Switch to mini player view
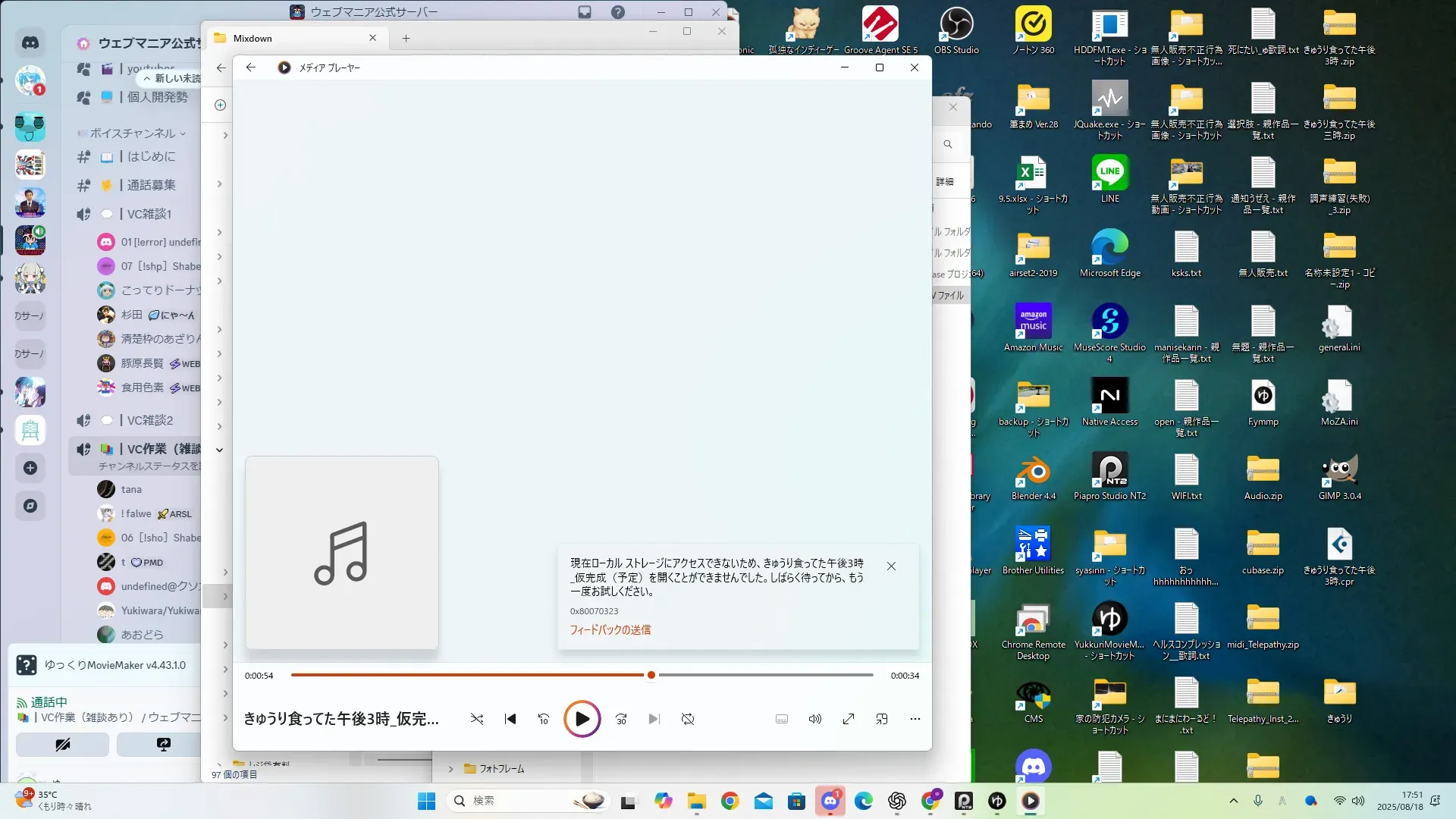 (x=882, y=719)
